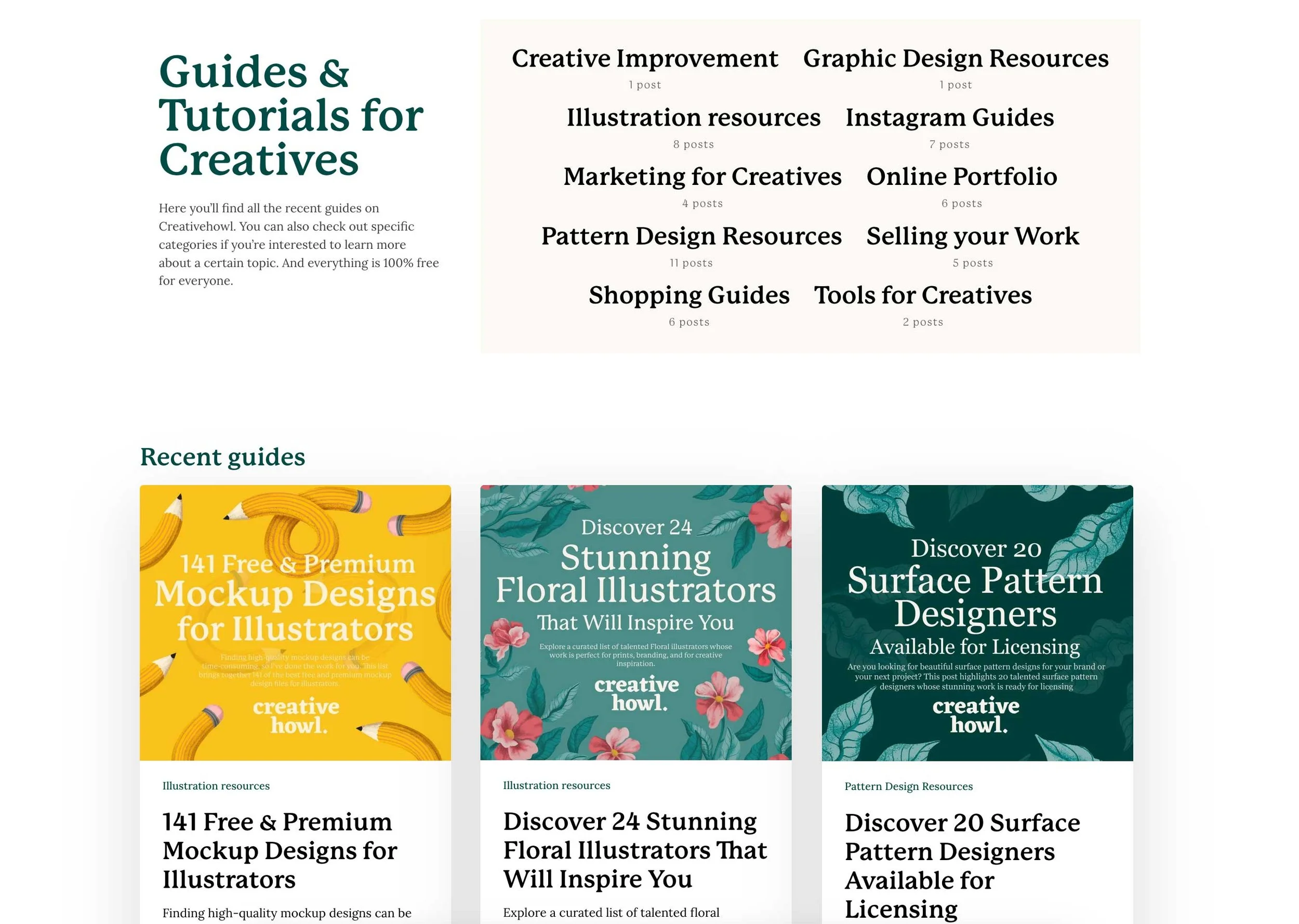1299x924 pixels.
Task: Click Illustration resources tag under the mockup card
Action: point(216,786)
